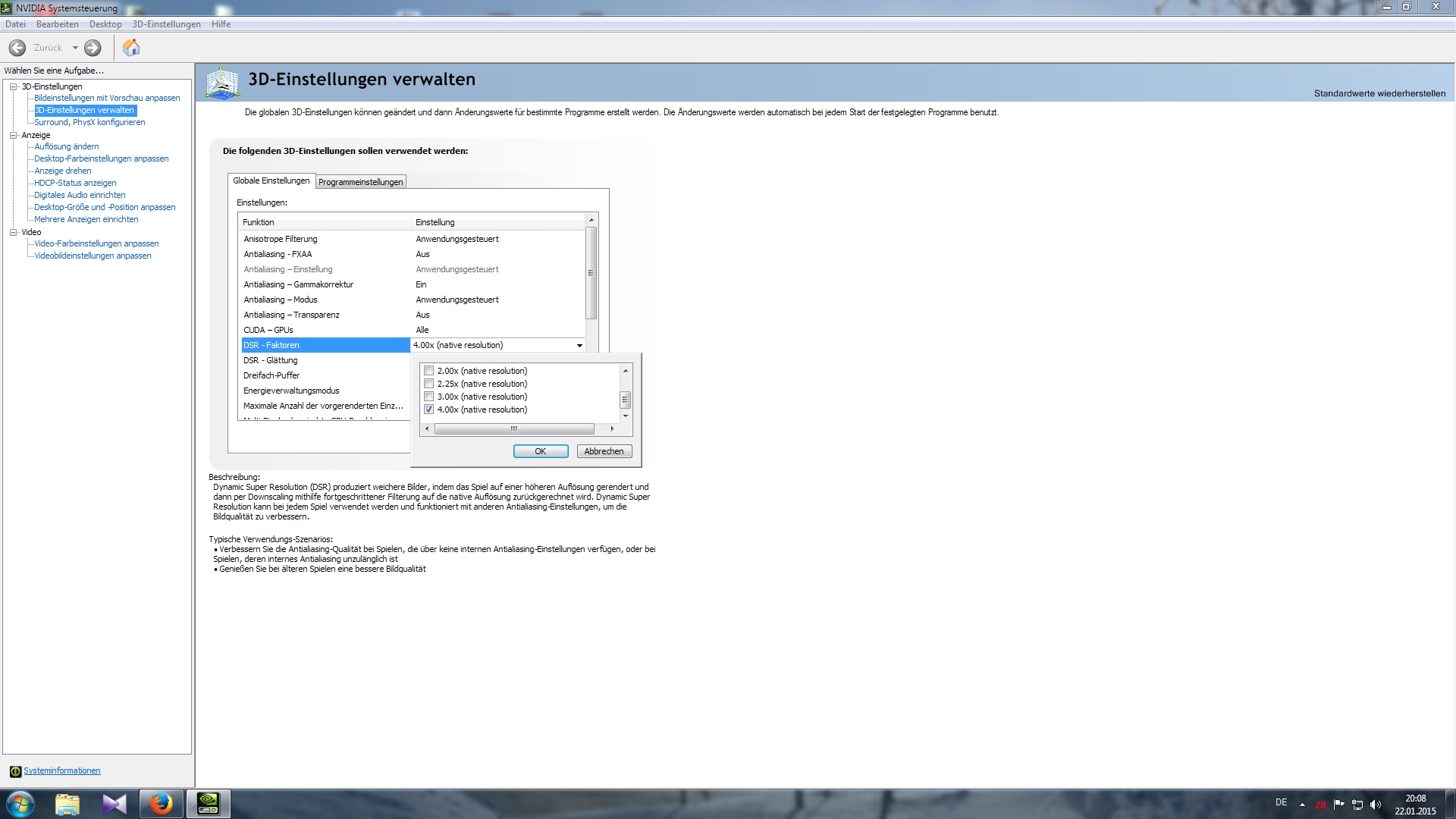Click the Systeminformationen icon in bottom corner
This screenshot has height=819, width=1456.
[x=15, y=771]
